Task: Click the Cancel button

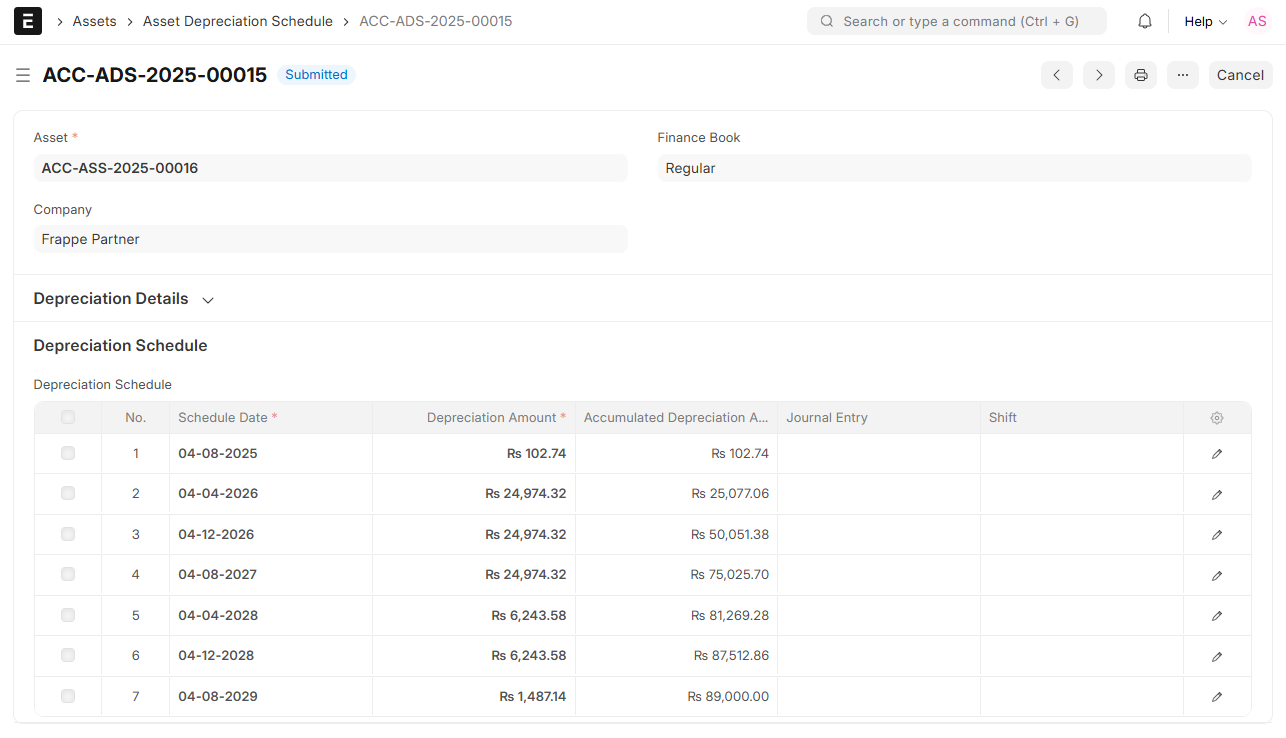Action: tap(1240, 75)
